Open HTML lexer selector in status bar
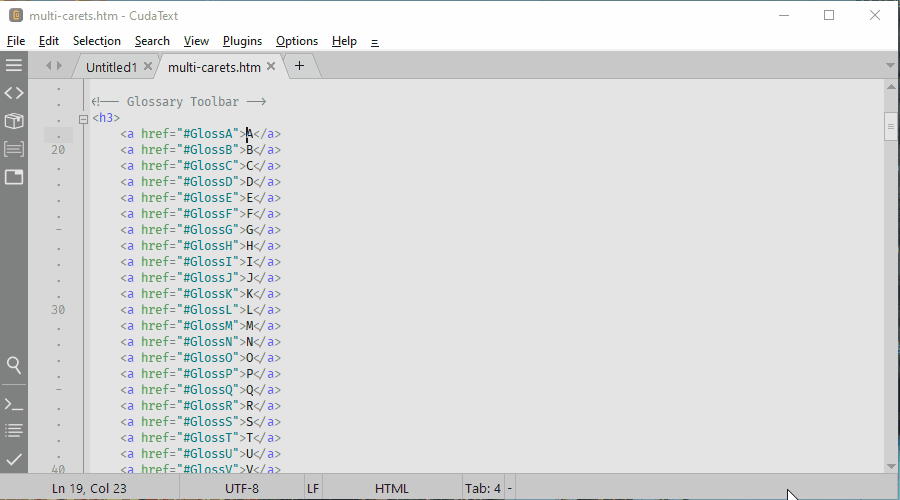The height and width of the screenshot is (500, 900). click(392, 488)
